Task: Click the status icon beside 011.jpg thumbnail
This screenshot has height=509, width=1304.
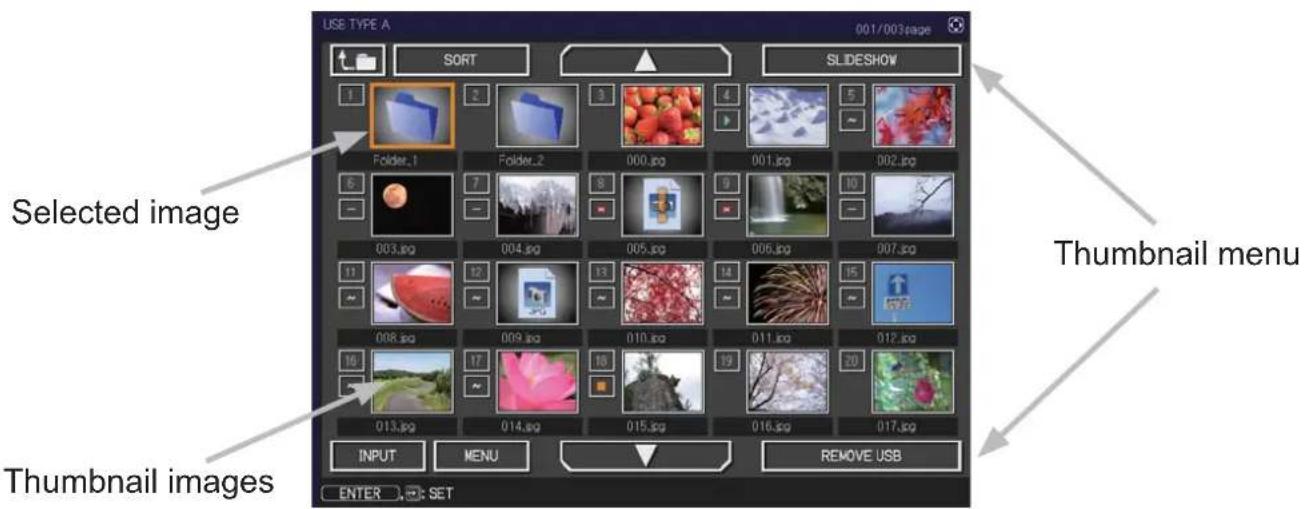Action: [x=729, y=297]
